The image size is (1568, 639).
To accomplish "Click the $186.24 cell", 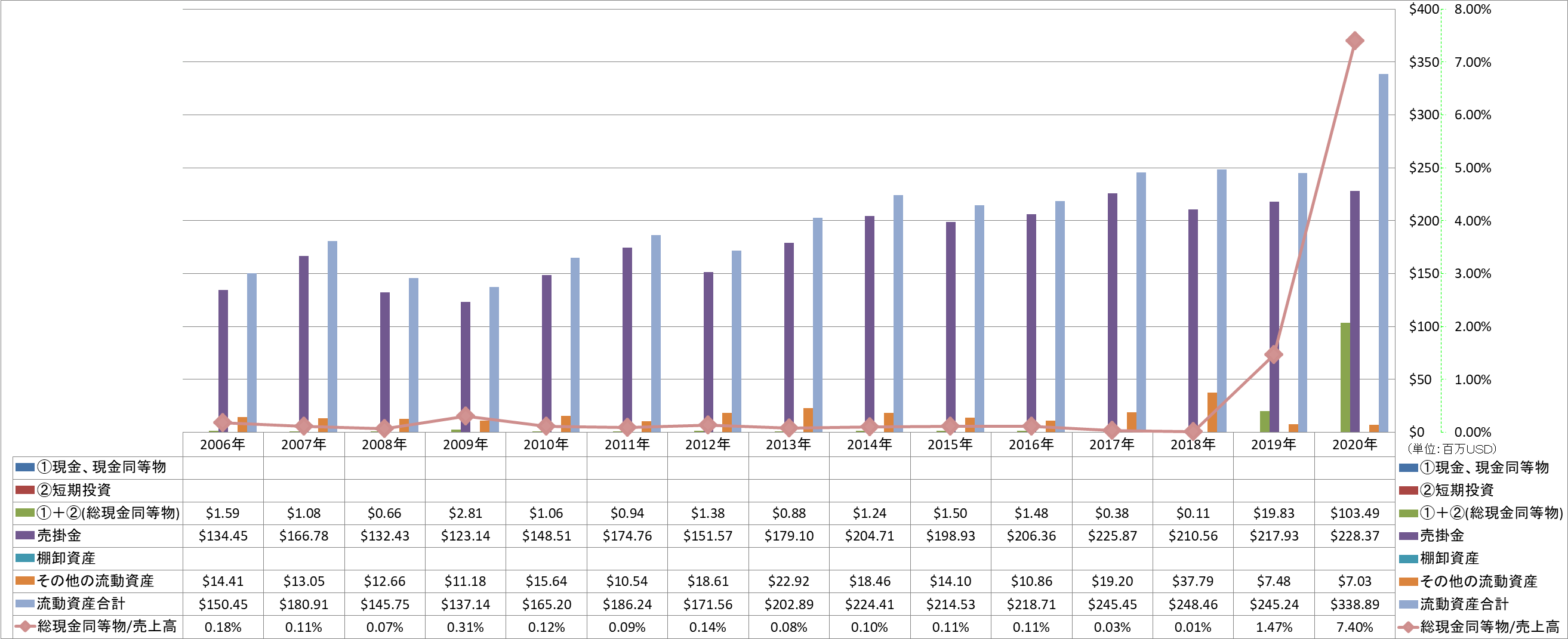I will point(627,604).
